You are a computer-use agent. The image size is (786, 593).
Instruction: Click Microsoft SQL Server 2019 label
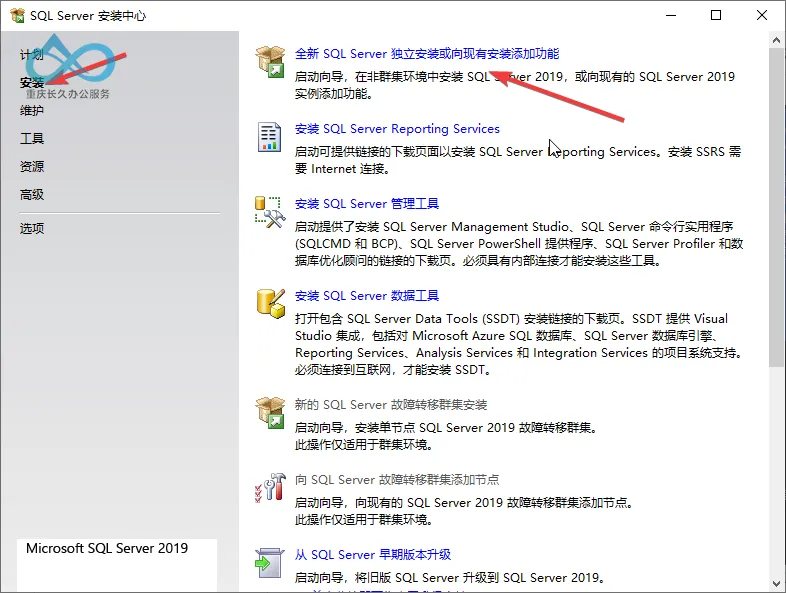(107, 548)
